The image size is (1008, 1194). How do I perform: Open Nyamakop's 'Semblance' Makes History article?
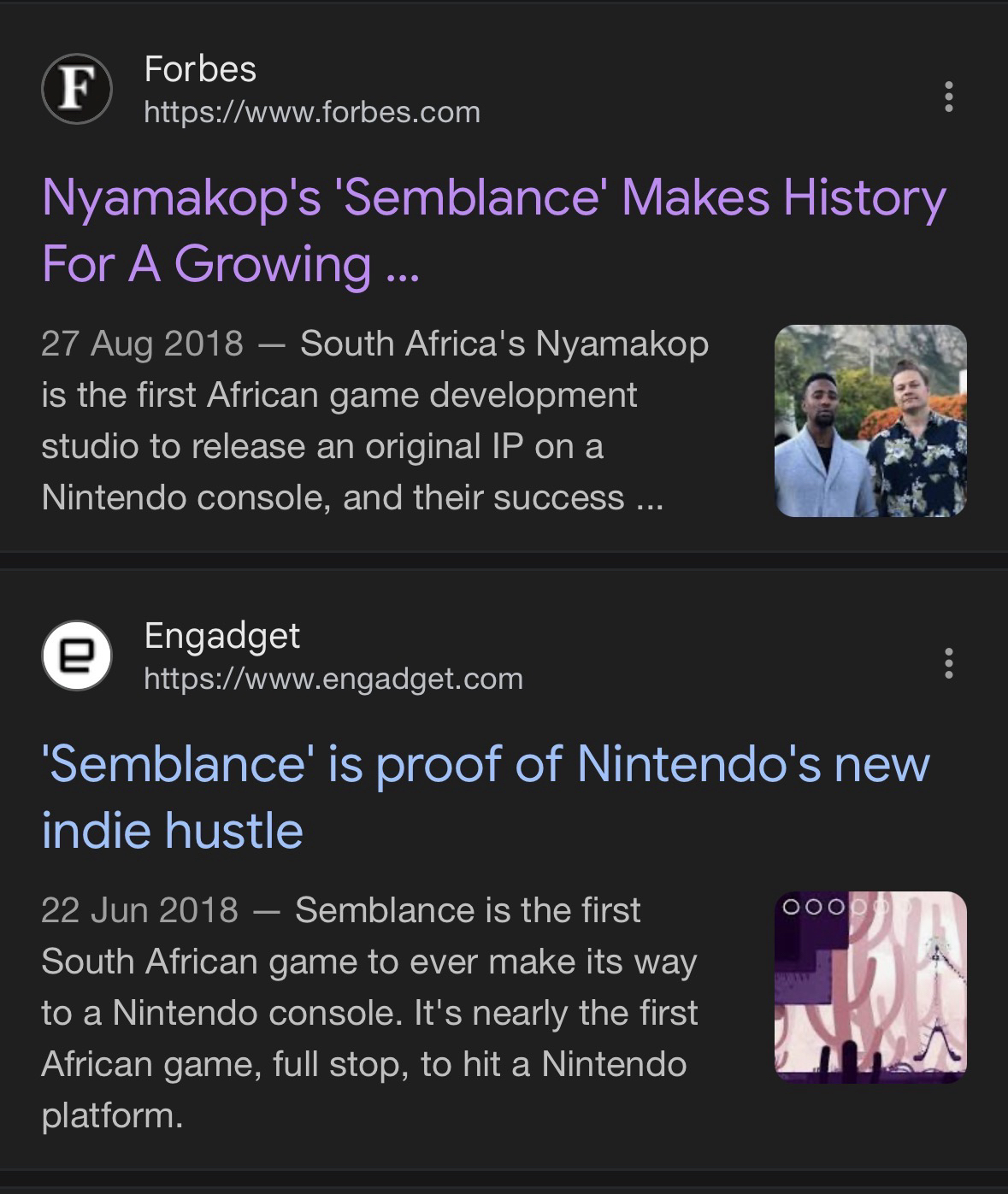(x=493, y=198)
